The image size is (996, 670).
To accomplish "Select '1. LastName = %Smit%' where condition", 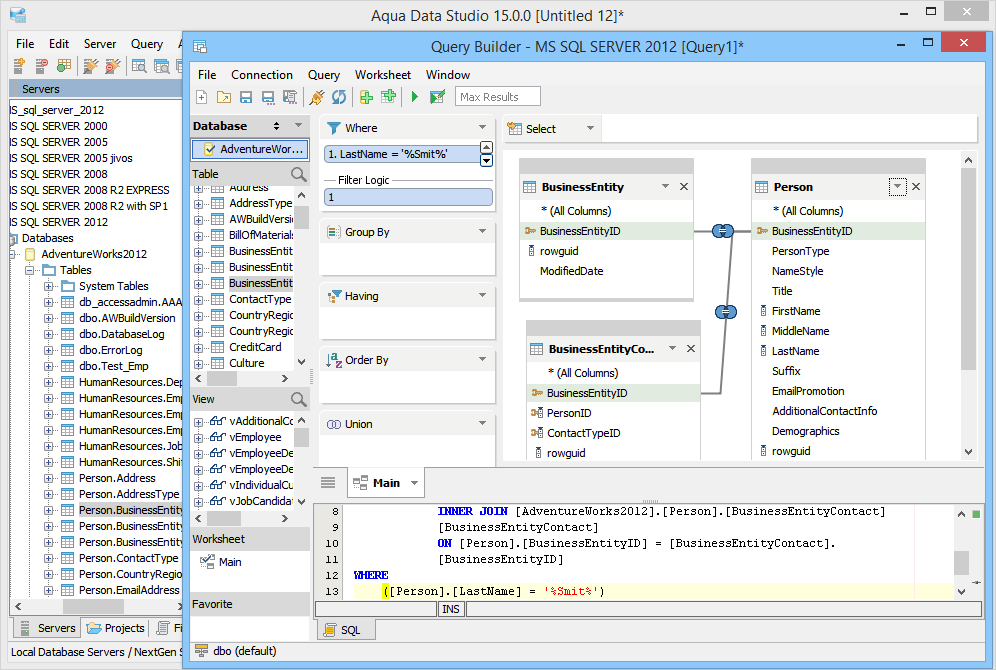I will 401,154.
